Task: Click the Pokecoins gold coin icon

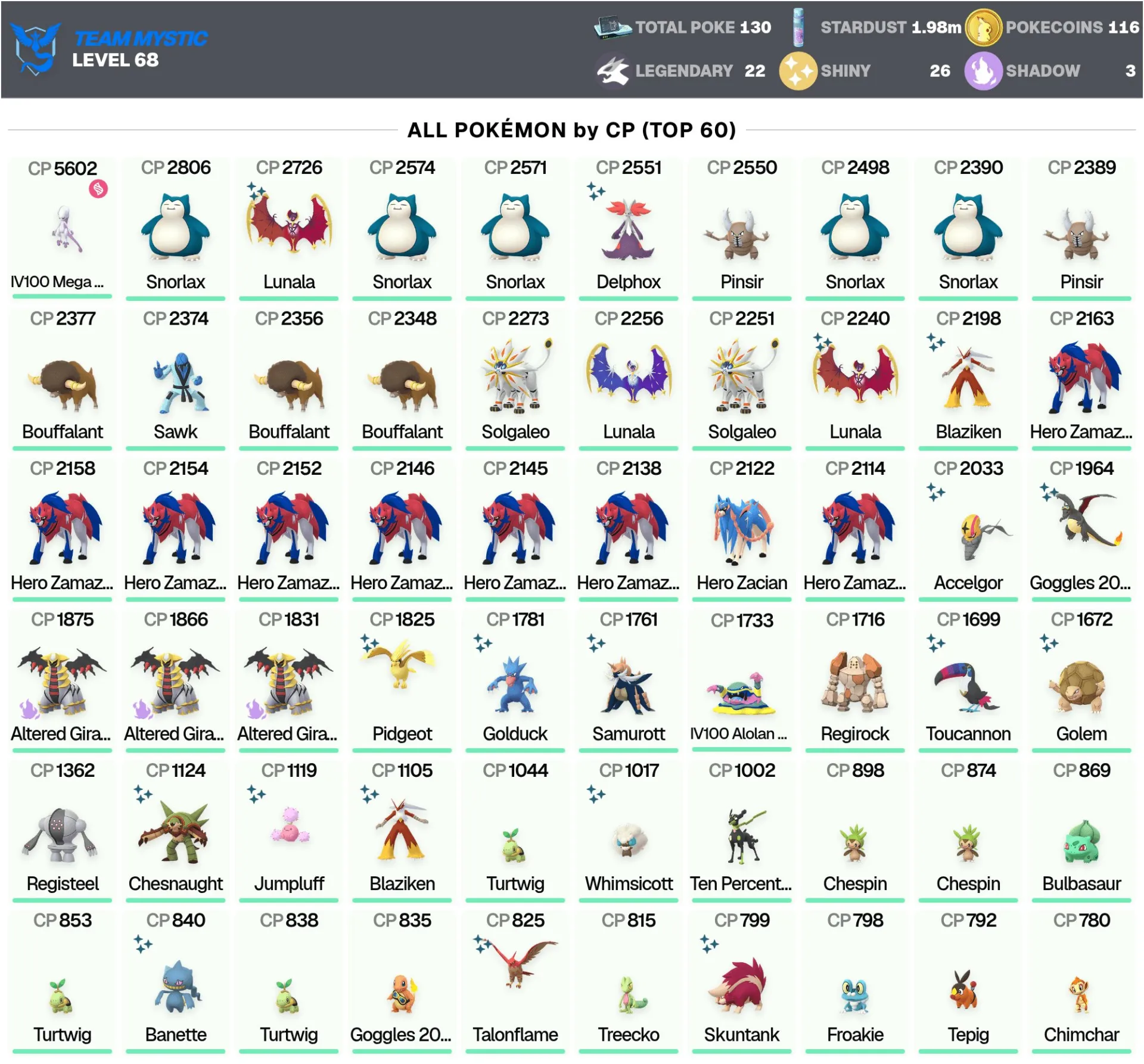Action: click(983, 27)
